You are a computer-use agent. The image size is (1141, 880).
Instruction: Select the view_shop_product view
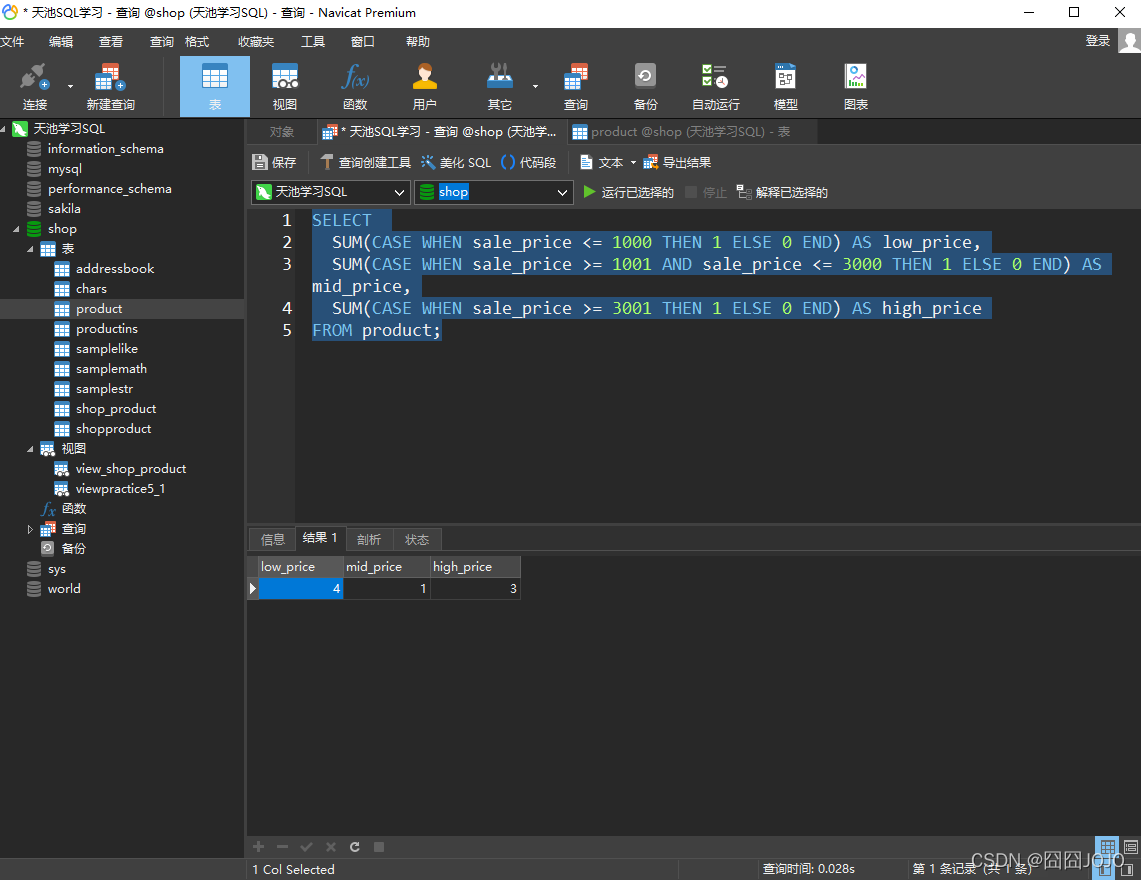[131, 469]
